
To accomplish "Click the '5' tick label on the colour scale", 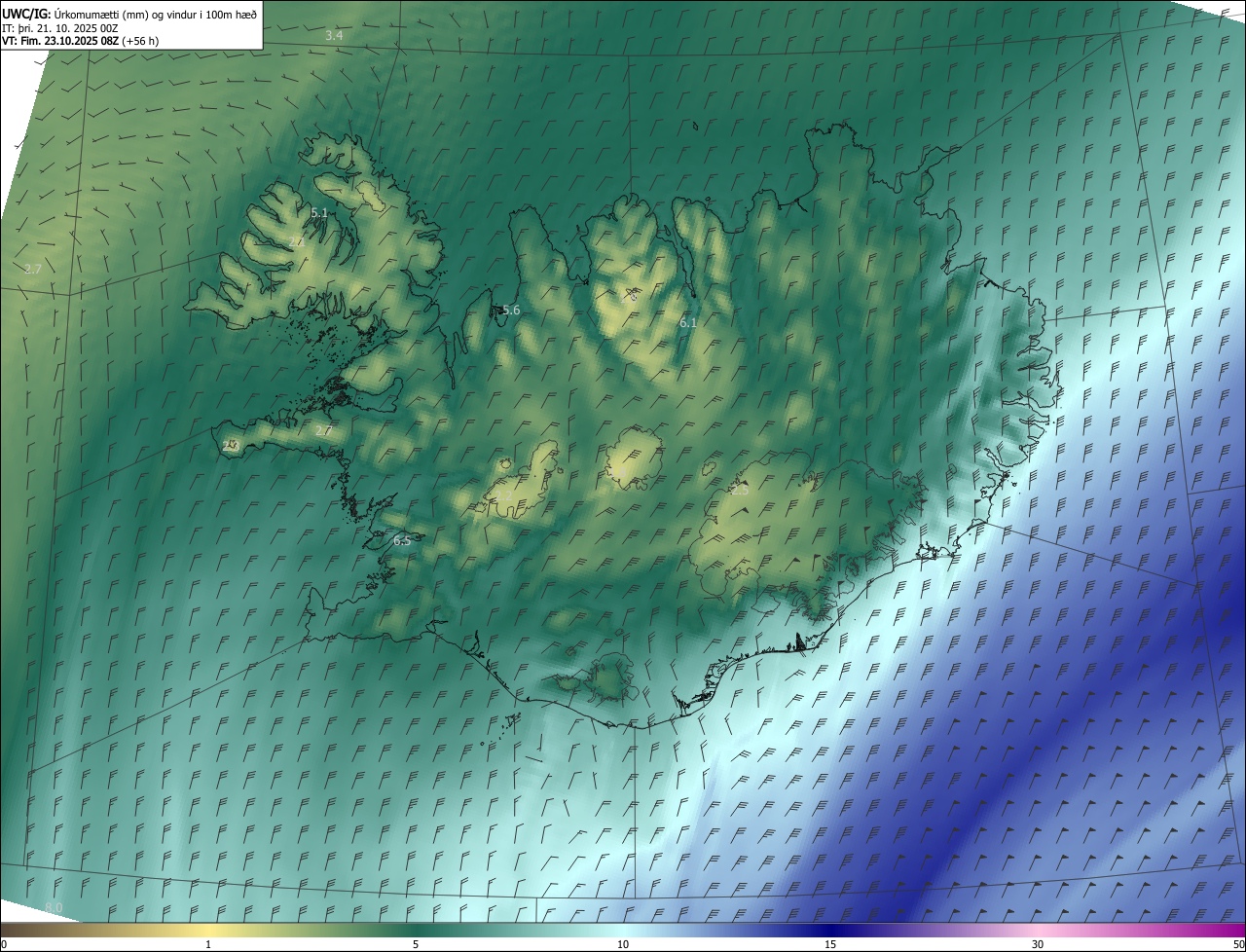I will (416, 945).
